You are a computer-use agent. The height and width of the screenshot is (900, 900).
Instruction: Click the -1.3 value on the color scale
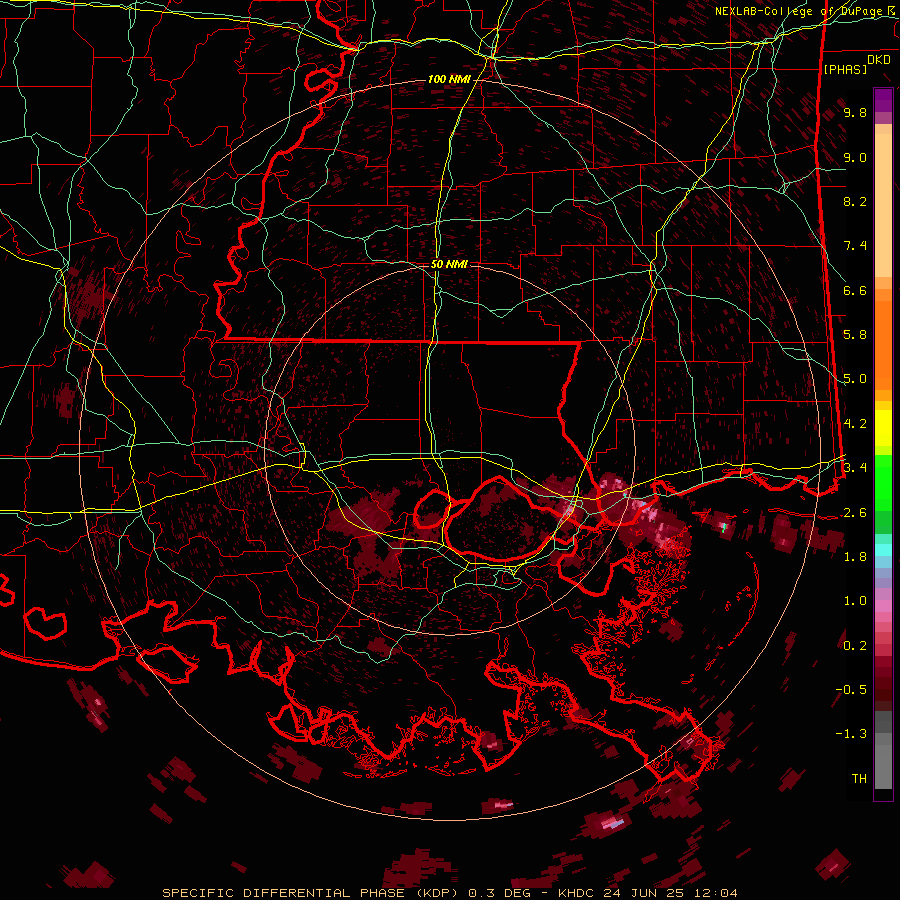[x=851, y=734]
